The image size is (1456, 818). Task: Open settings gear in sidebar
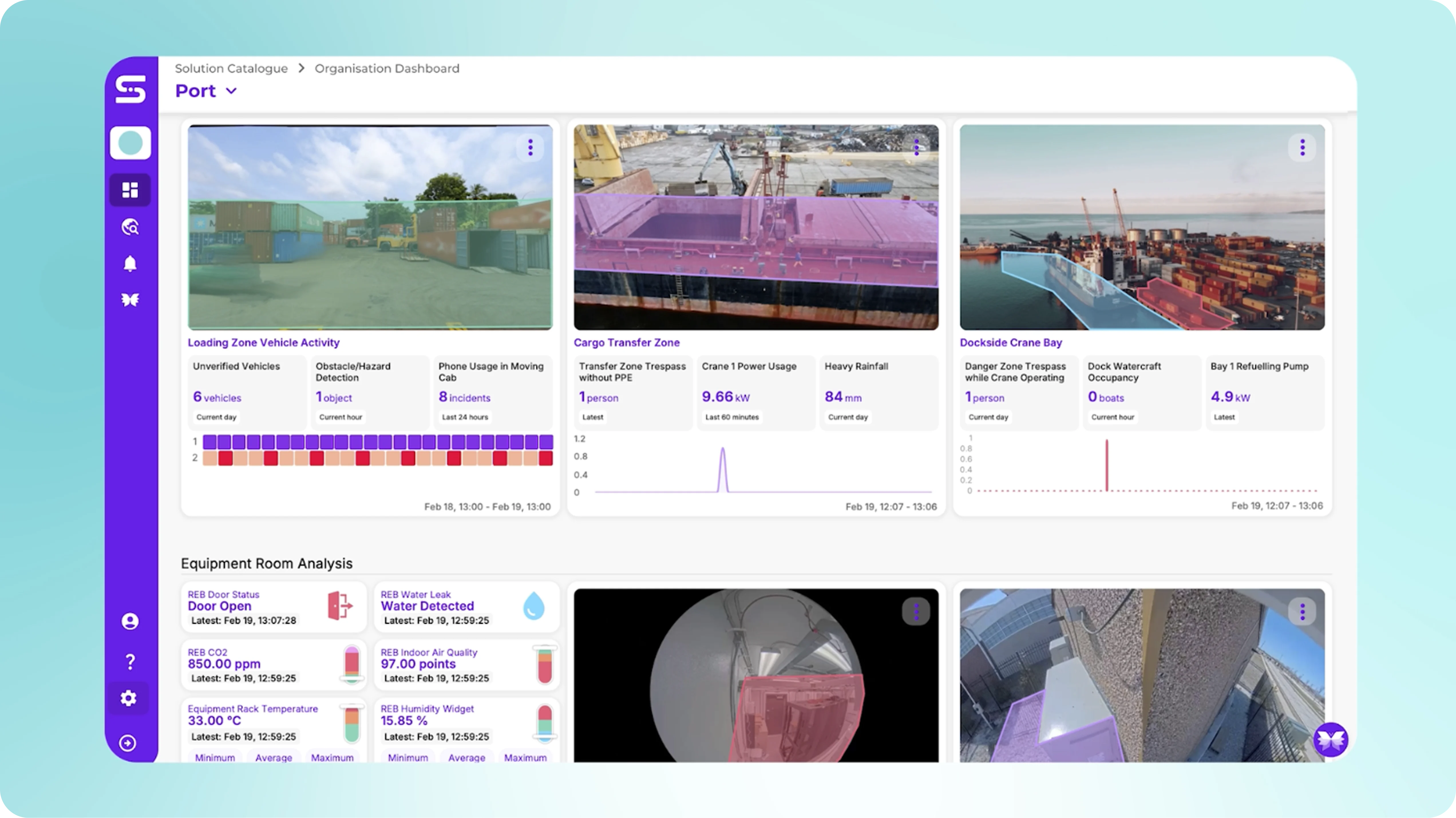point(129,698)
